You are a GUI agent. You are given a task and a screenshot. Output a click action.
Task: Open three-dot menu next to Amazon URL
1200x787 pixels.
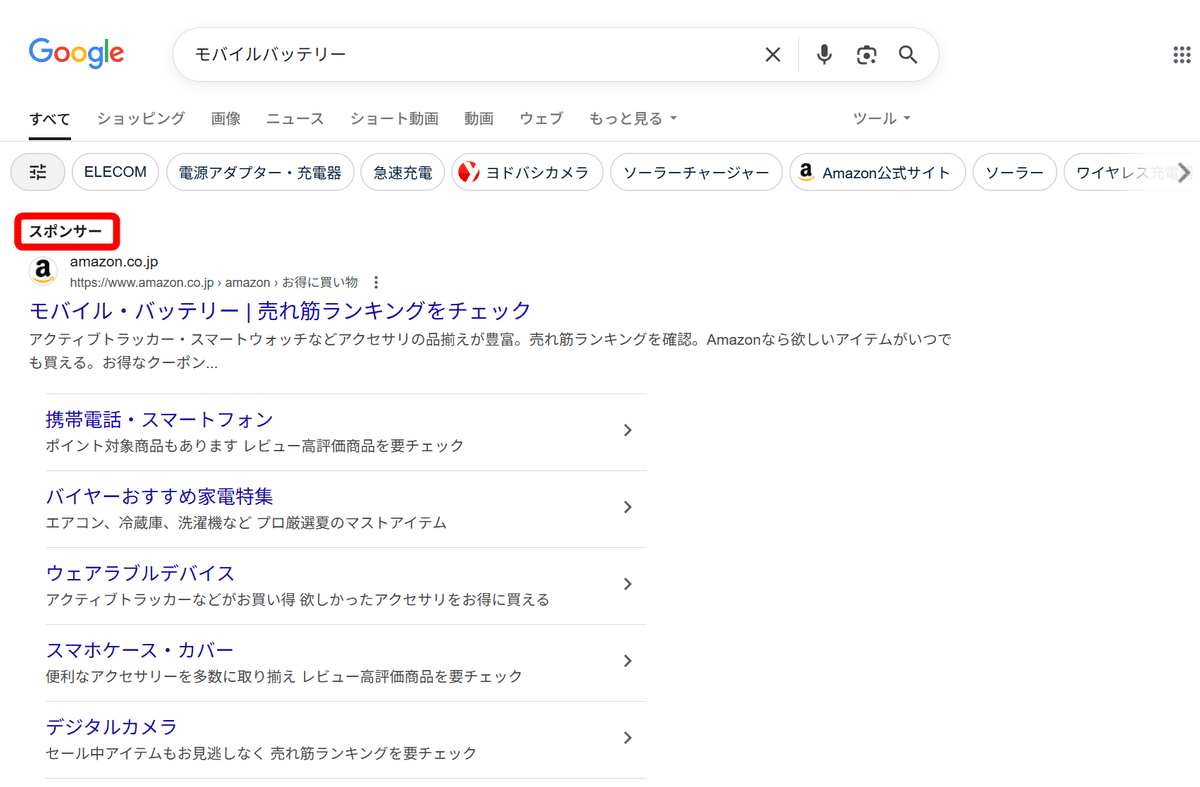pos(376,283)
